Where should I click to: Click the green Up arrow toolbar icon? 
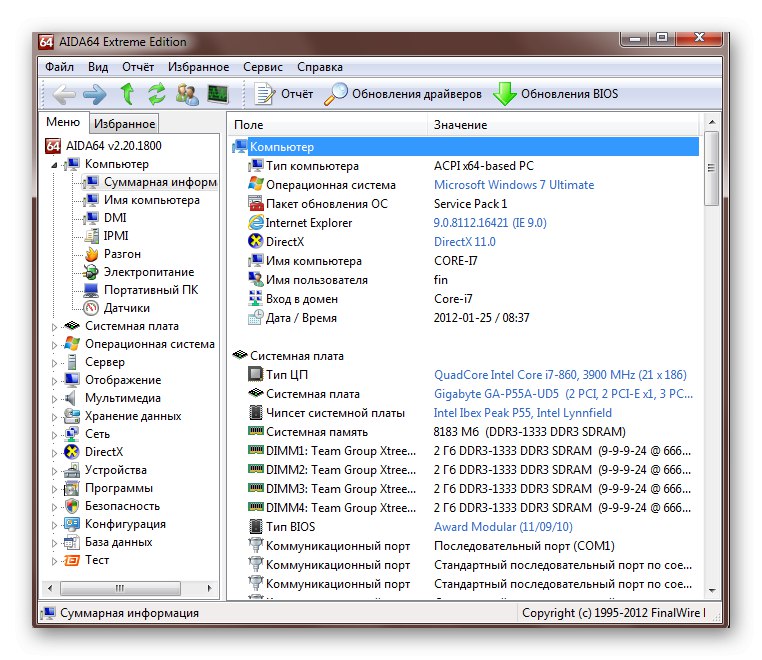tap(127, 94)
